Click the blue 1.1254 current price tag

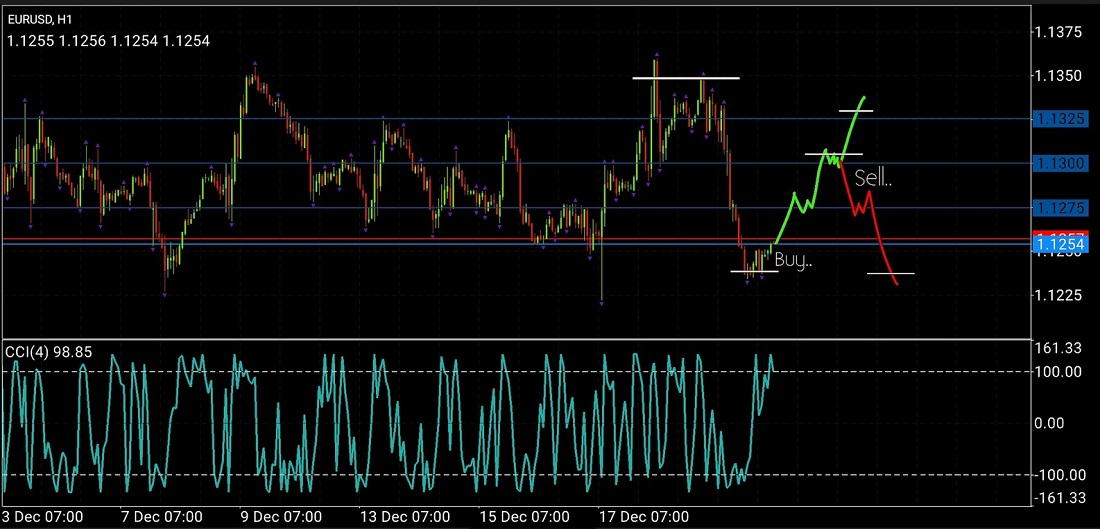(x=1060, y=244)
